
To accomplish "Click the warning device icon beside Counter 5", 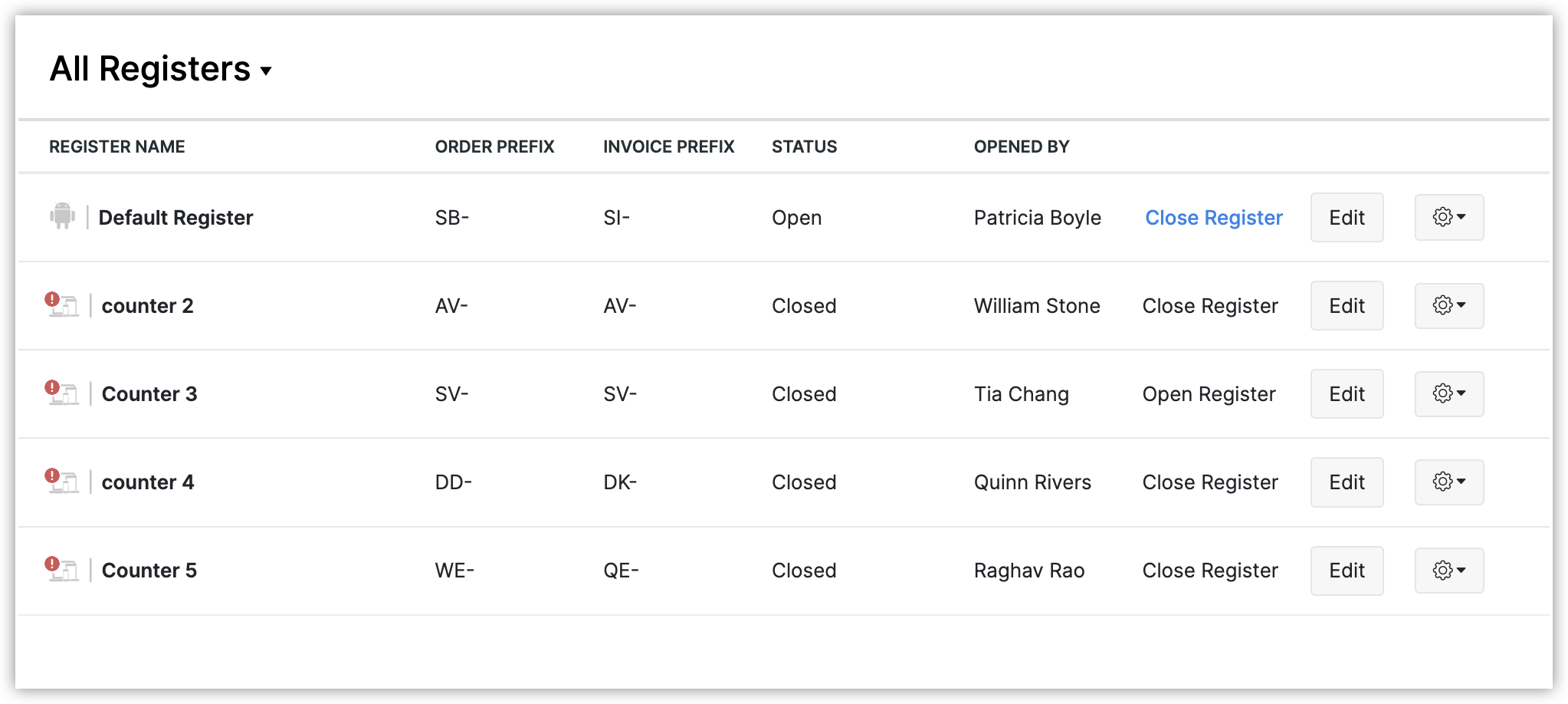I will [62, 570].
